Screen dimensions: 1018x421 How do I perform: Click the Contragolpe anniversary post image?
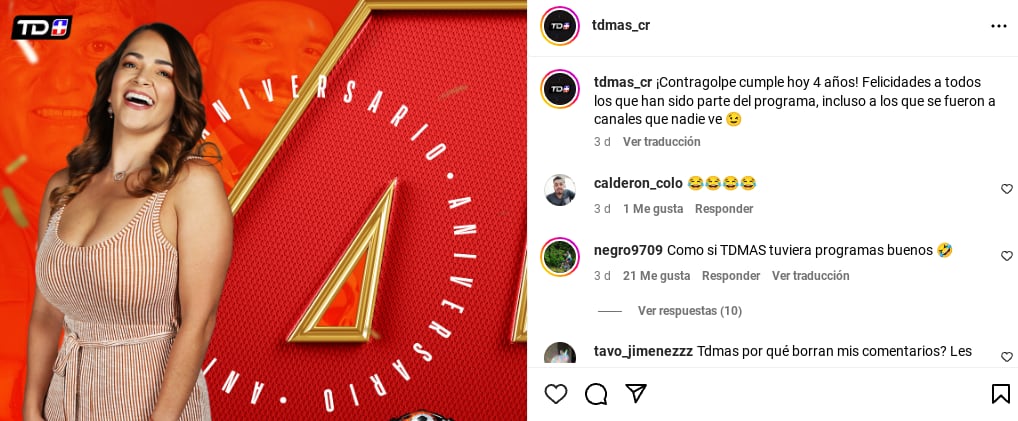[263, 210]
